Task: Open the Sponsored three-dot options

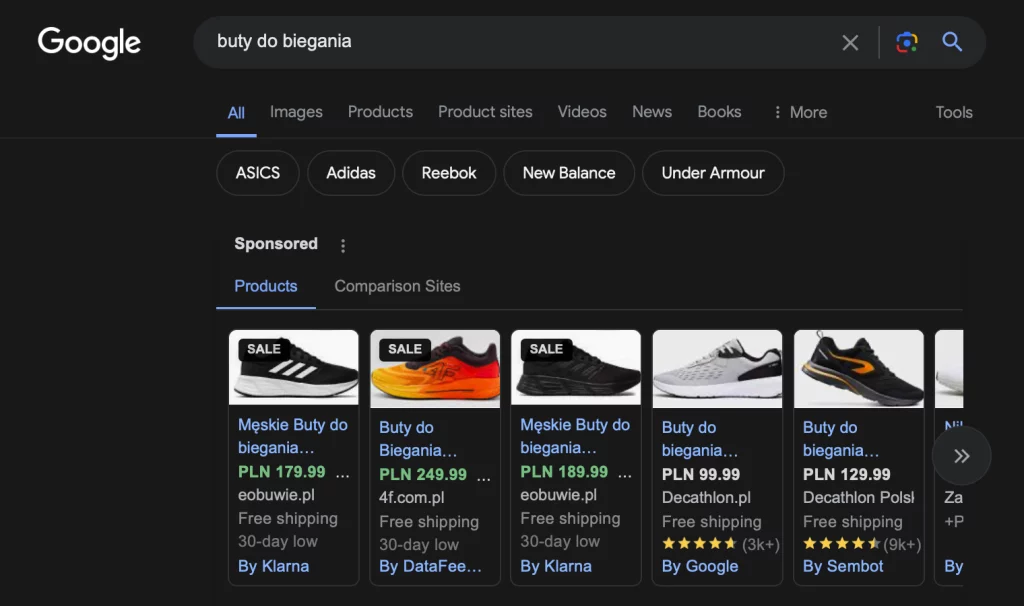Action: click(343, 246)
